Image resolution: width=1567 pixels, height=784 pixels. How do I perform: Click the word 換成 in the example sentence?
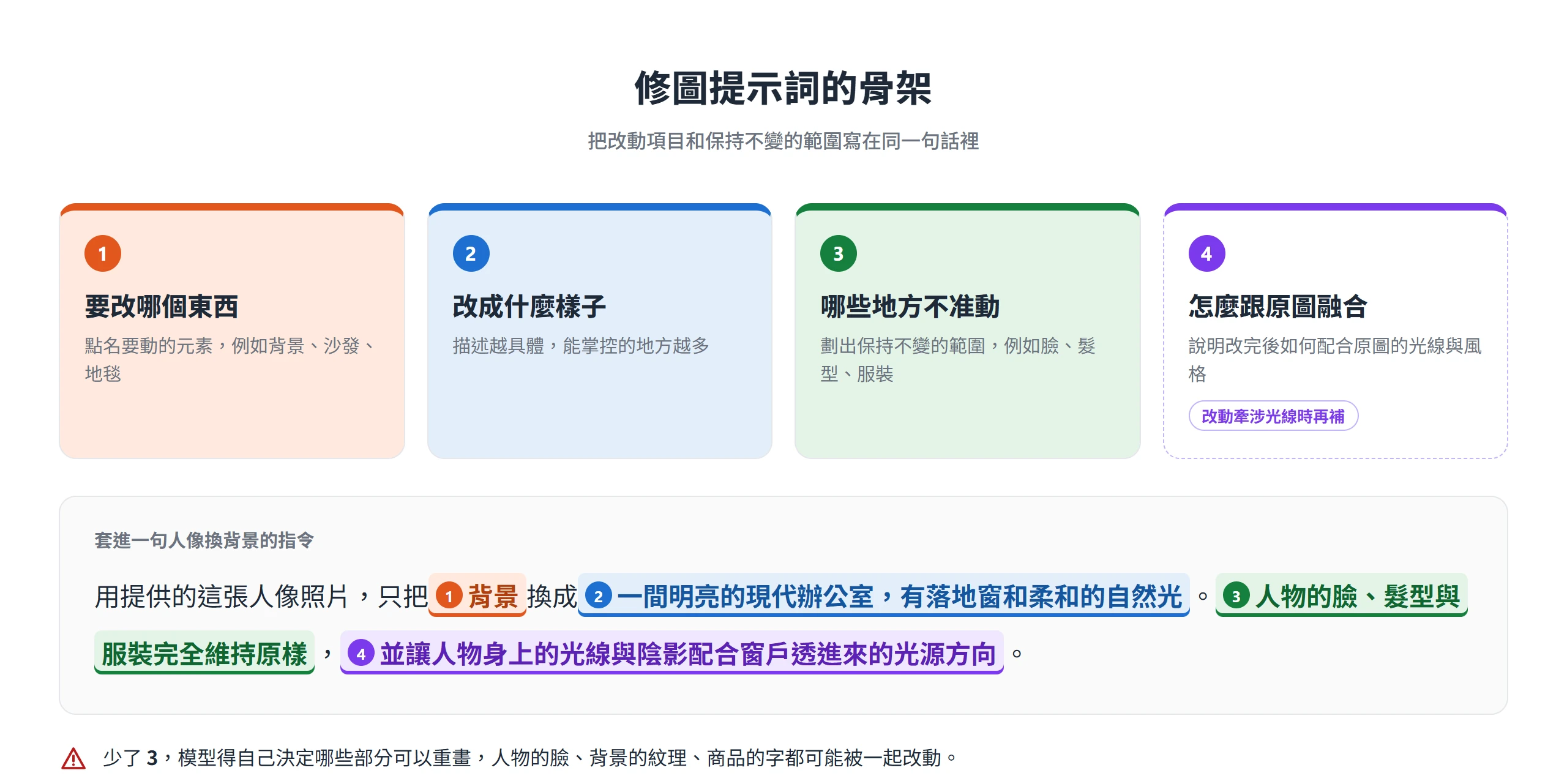[x=552, y=596]
